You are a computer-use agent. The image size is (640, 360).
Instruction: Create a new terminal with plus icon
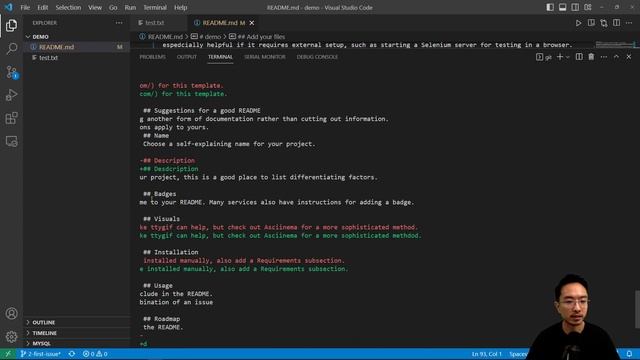point(560,57)
